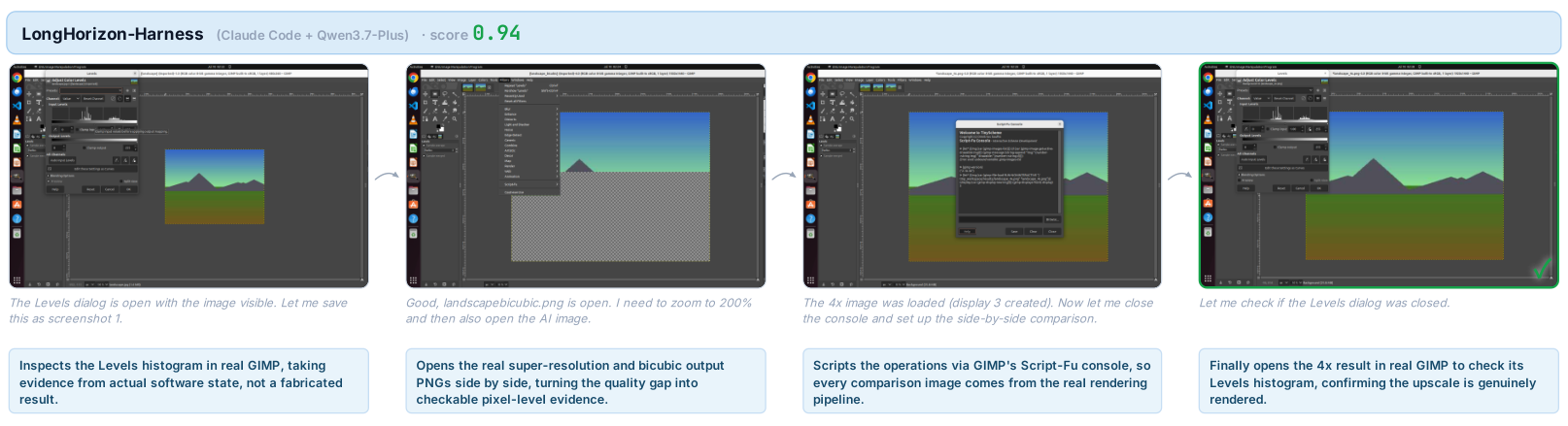Click Trash dock icon in fourth screenshot
Image resolution: width=1568 pixels, height=426 pixels.
tap(1208, 234)
